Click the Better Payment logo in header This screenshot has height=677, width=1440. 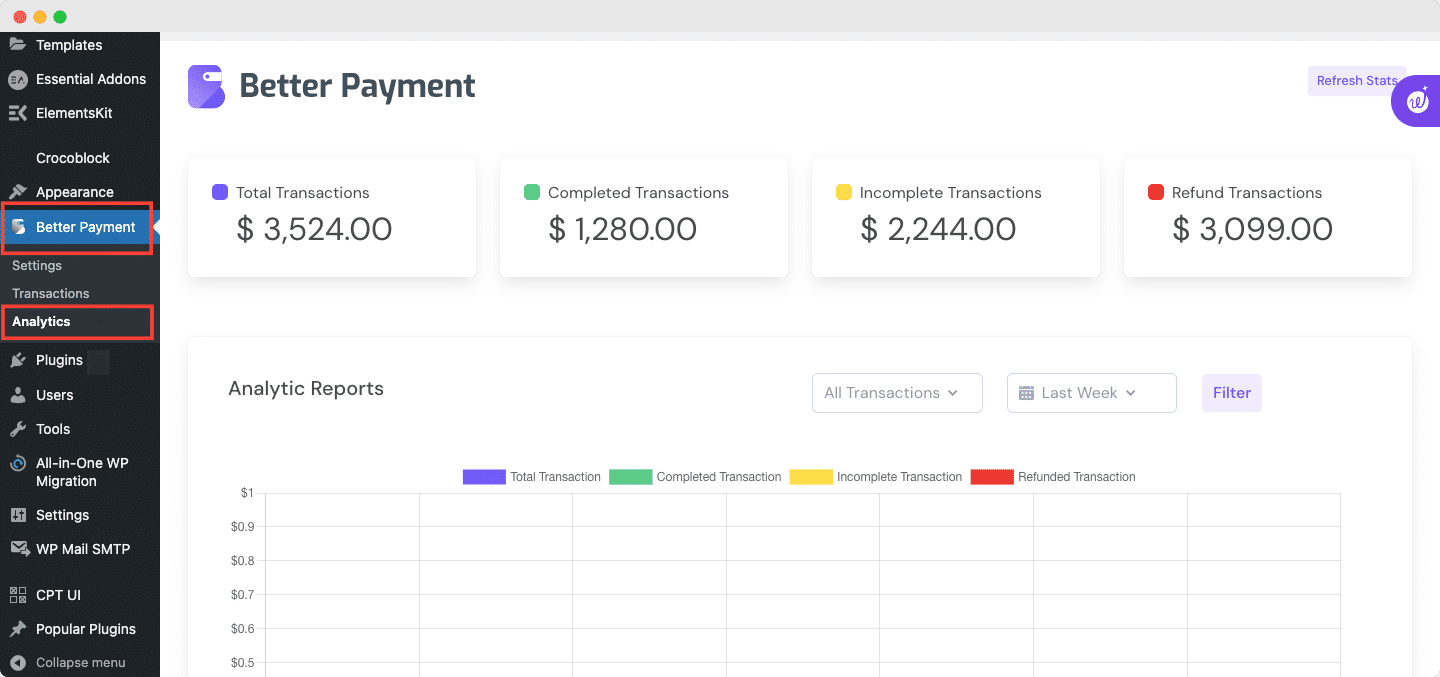[206, 86]
